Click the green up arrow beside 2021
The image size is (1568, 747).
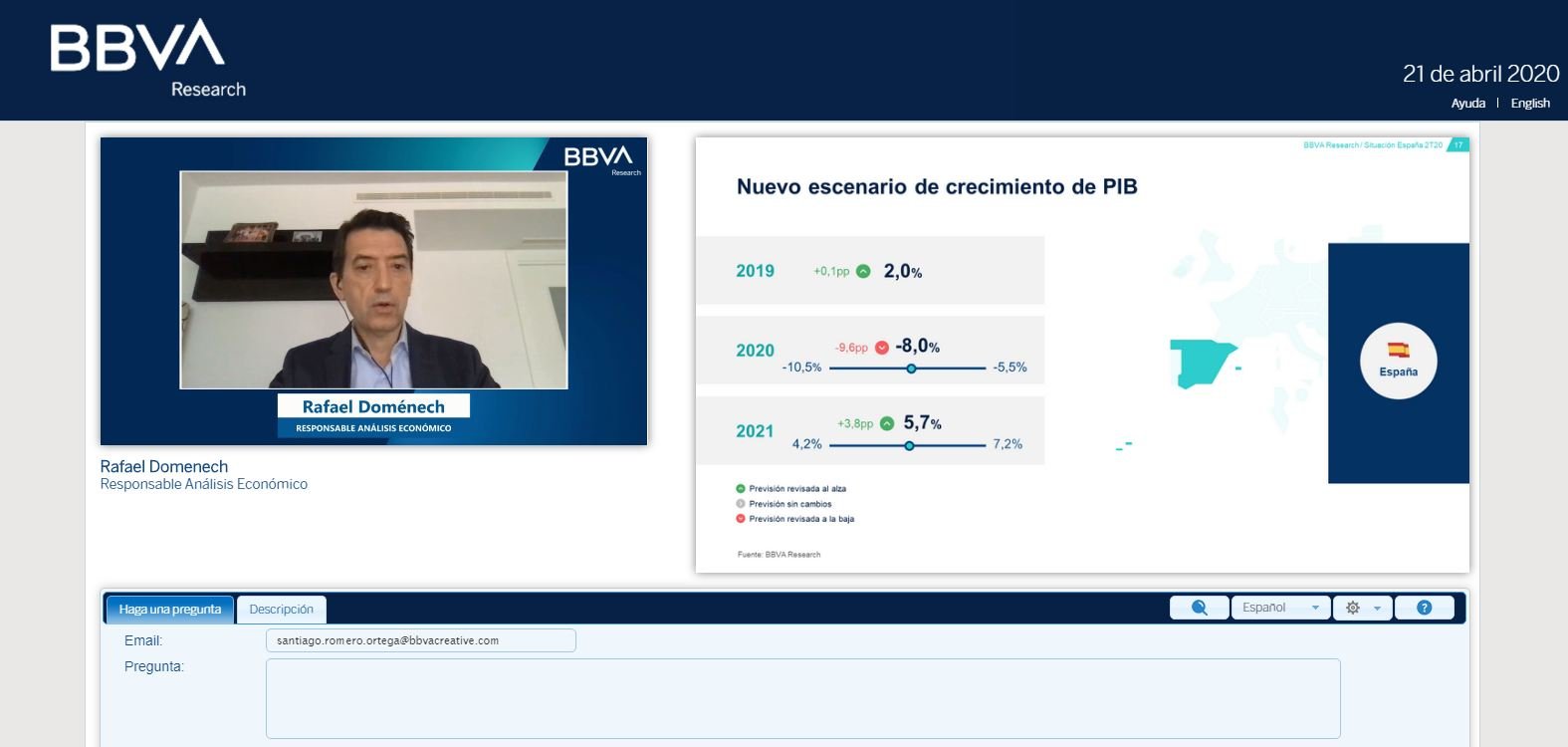[887, 423]
